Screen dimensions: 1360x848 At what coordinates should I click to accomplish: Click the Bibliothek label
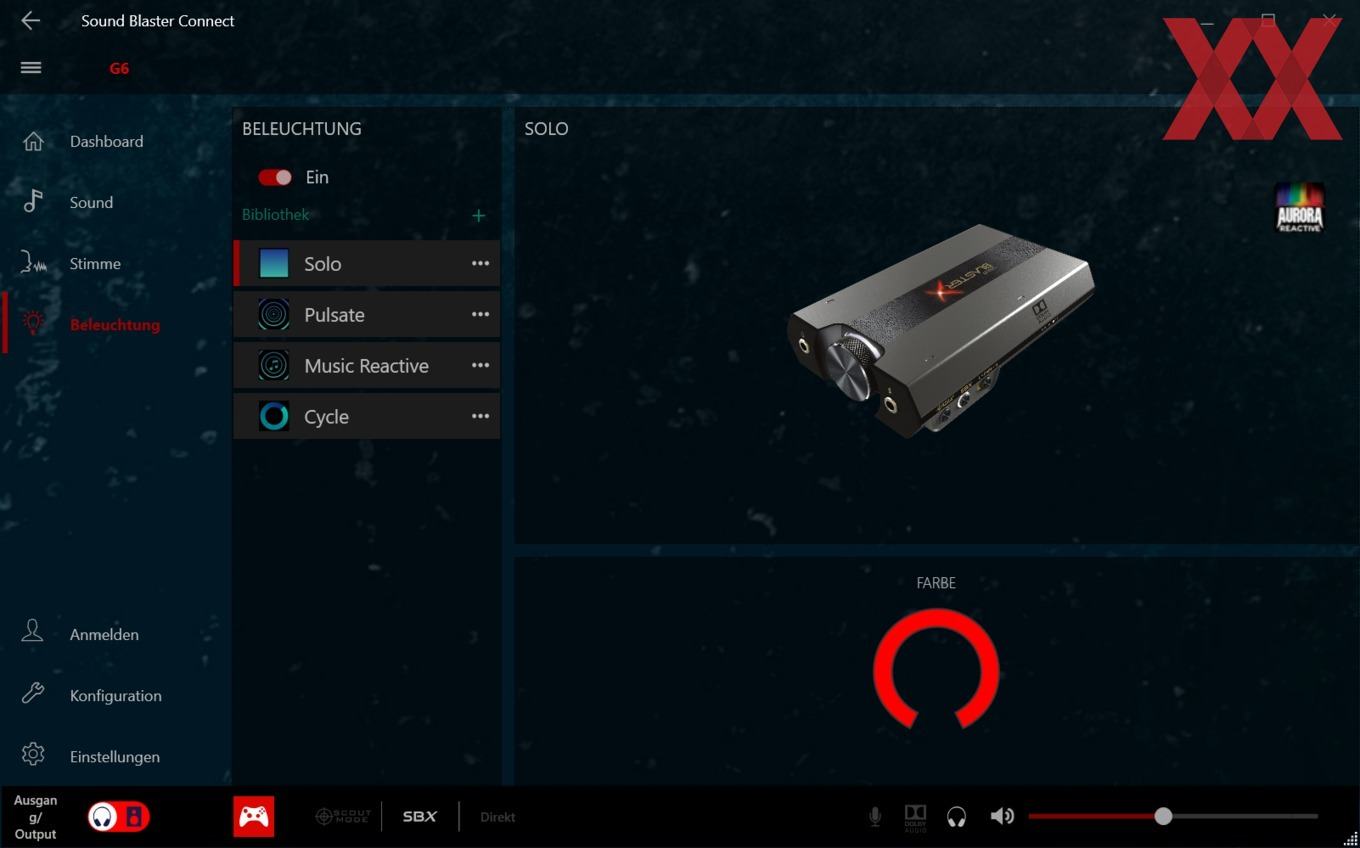[x=275, y=214]
